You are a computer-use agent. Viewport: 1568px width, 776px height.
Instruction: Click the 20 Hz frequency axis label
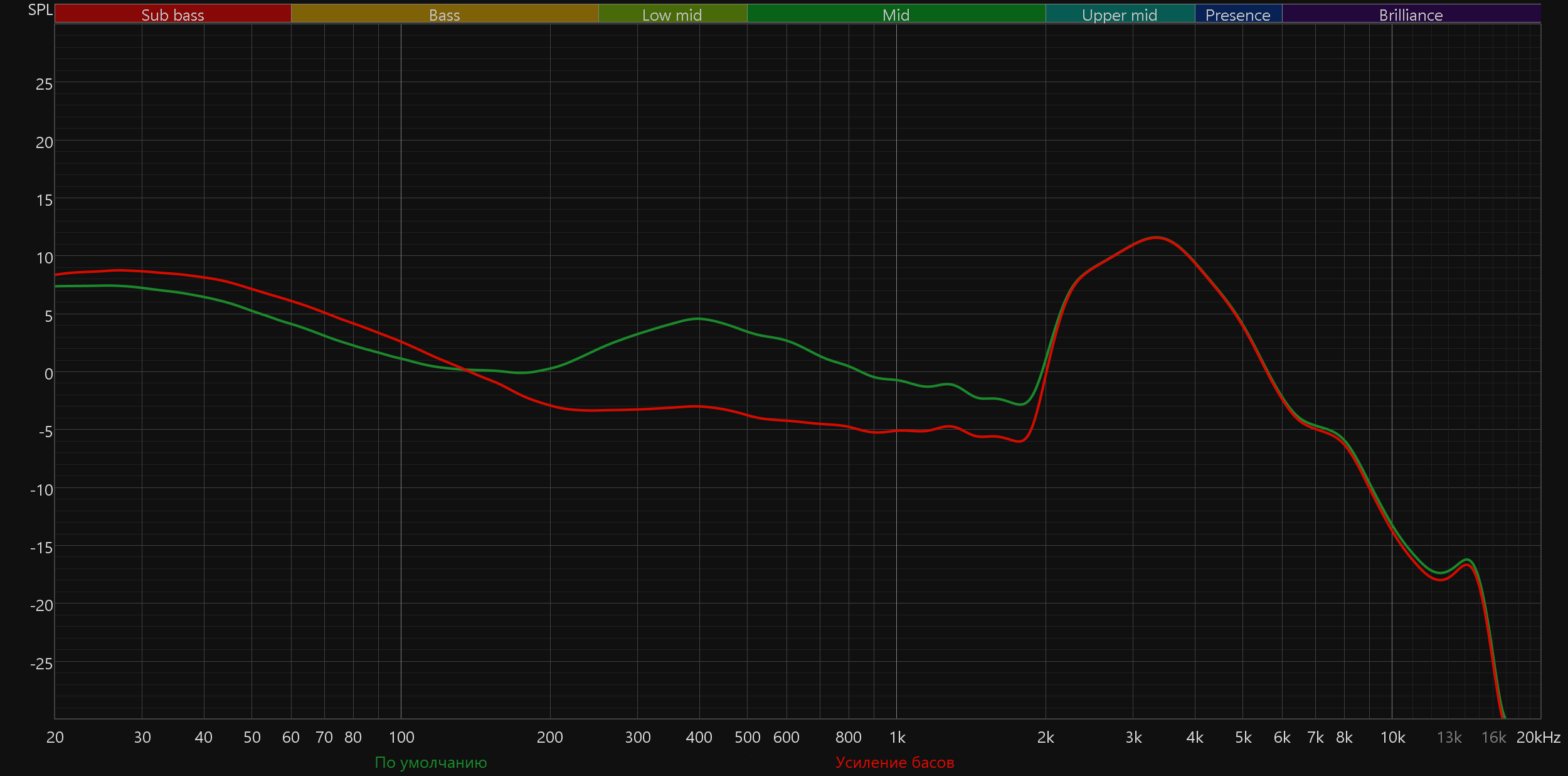(55, 737)
